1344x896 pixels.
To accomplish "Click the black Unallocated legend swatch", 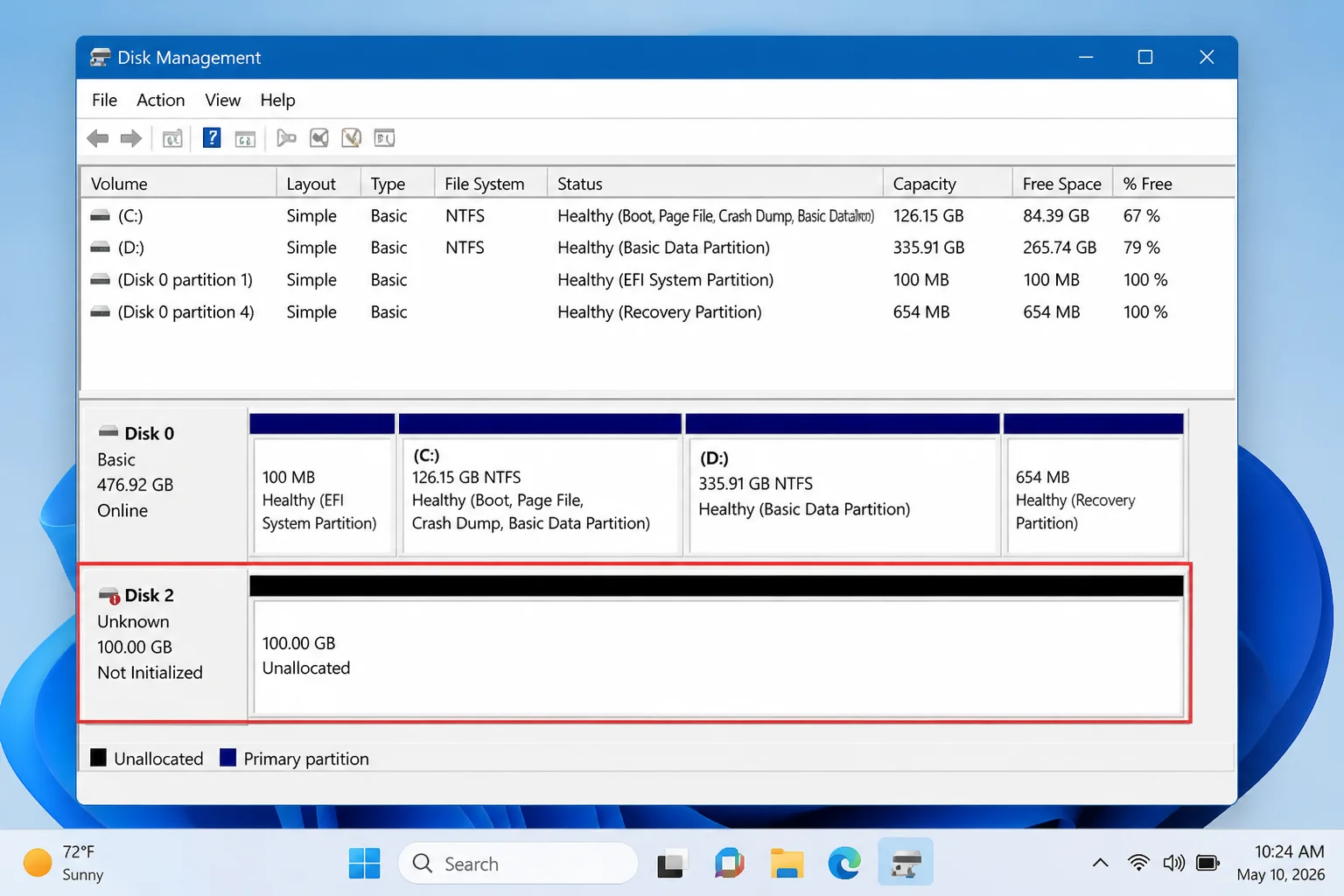I will pos(98,758).
